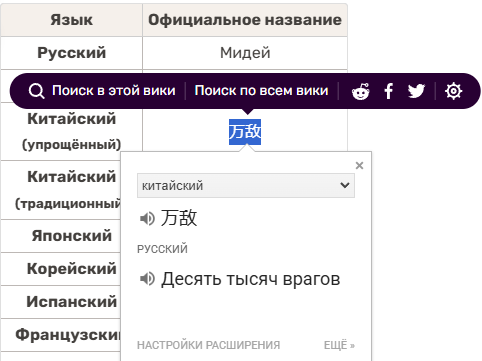Share selection on Reddit
Screen dimensions: 482x361
pos(361,91)
